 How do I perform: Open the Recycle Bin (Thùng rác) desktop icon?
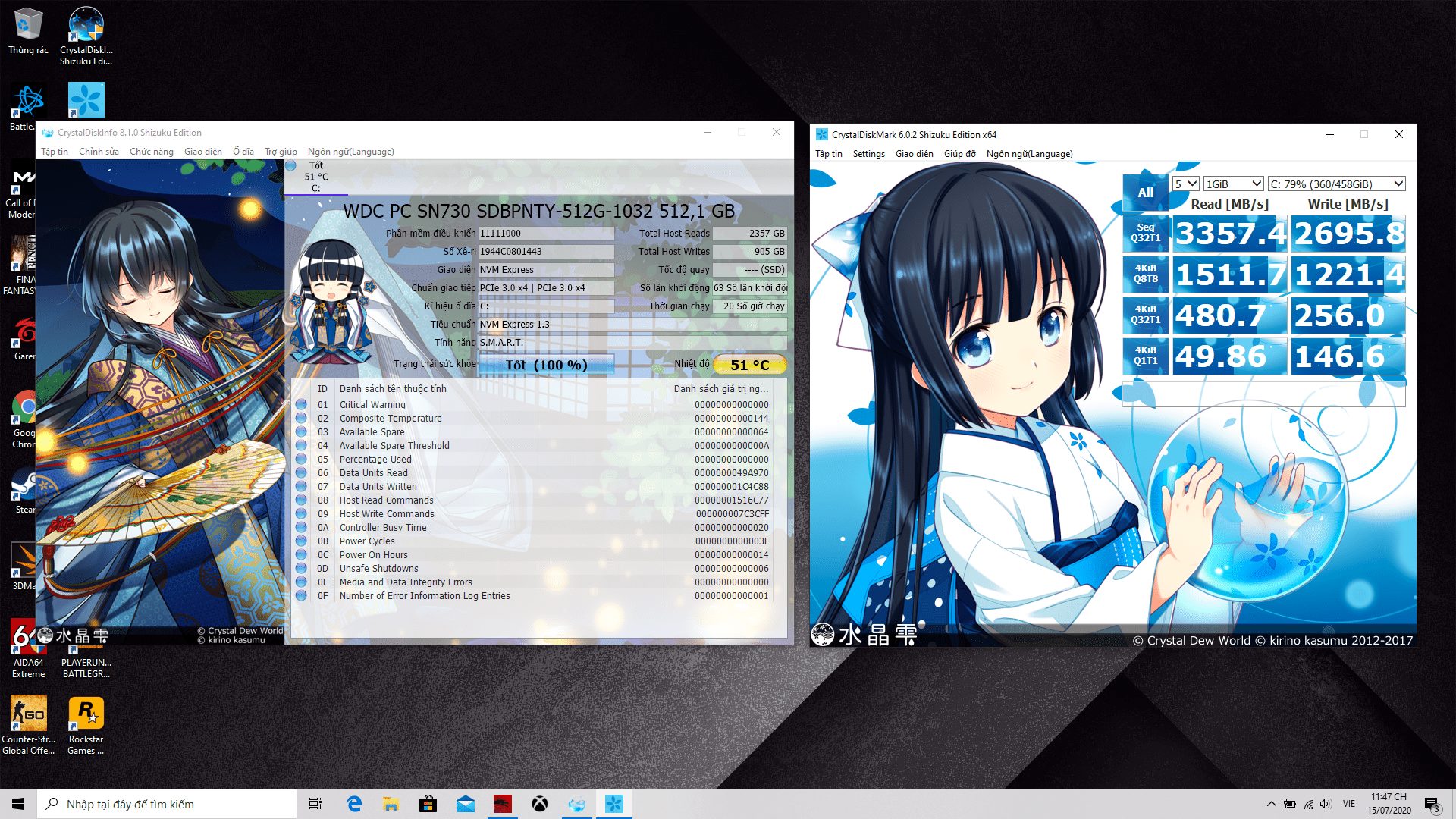tap(28, 30)
